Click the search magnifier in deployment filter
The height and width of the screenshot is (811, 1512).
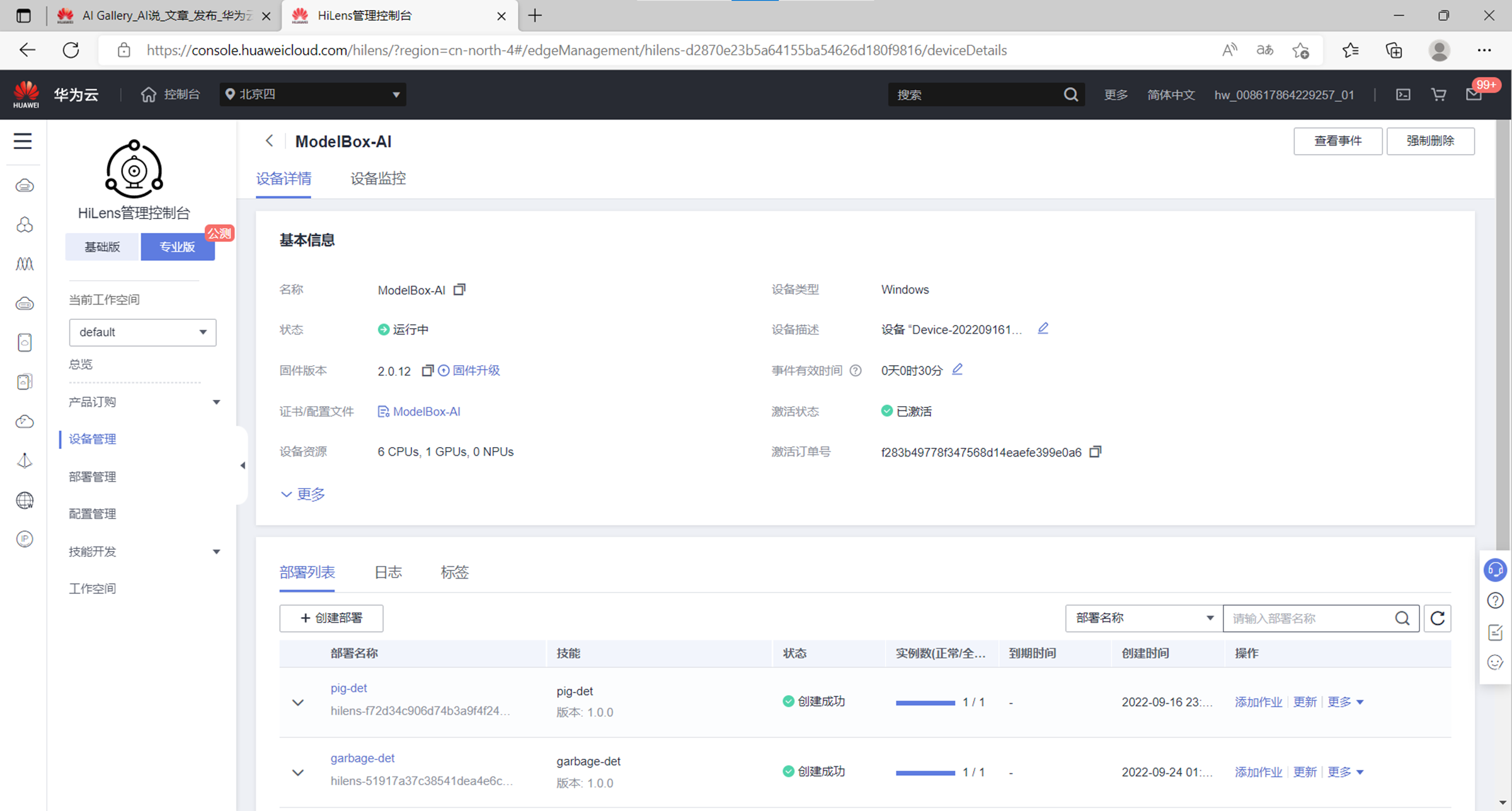coord(1402,618)
